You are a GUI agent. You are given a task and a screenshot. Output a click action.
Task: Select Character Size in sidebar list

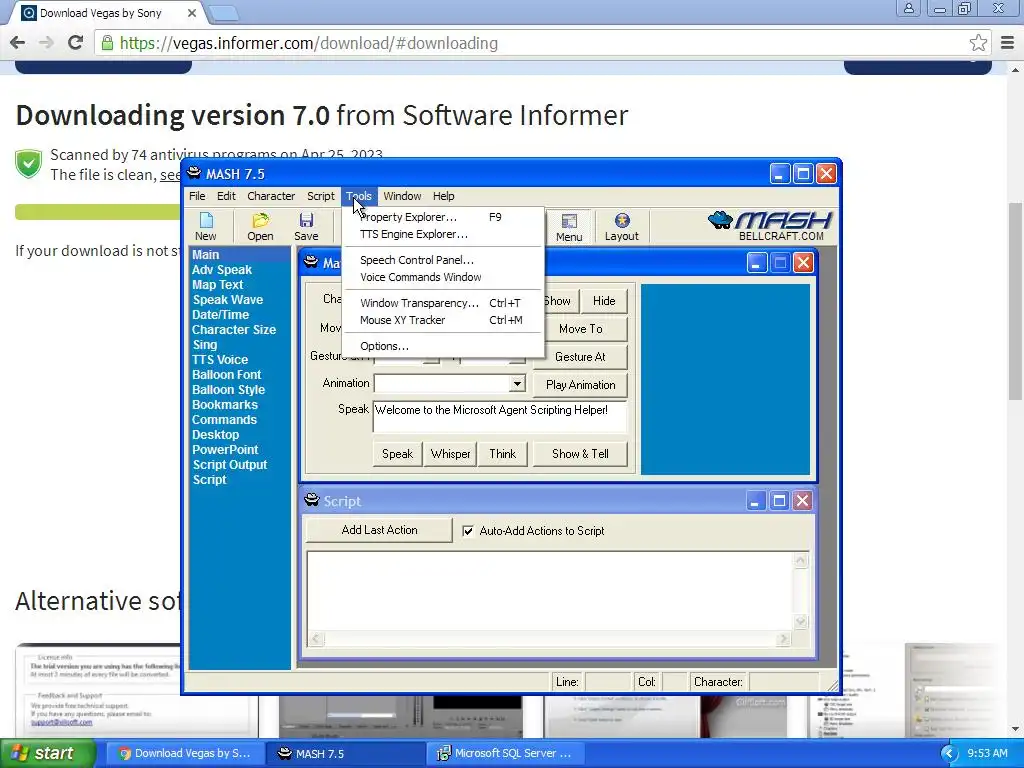pos(234,330)
